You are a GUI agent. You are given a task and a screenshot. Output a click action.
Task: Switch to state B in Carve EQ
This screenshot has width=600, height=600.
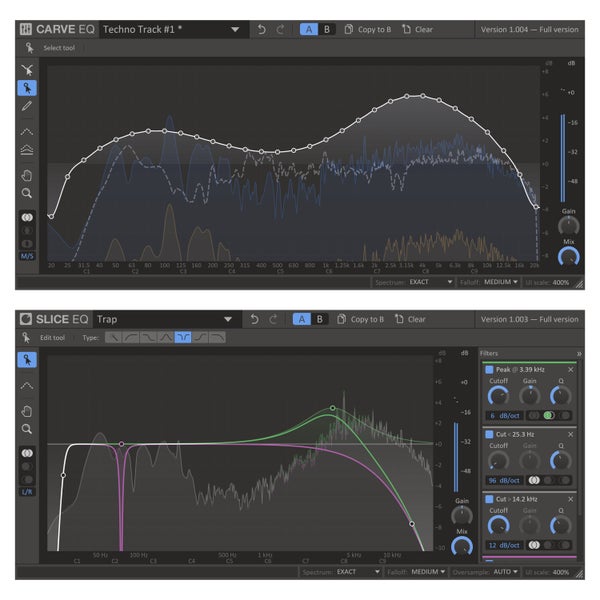(327, 29)
